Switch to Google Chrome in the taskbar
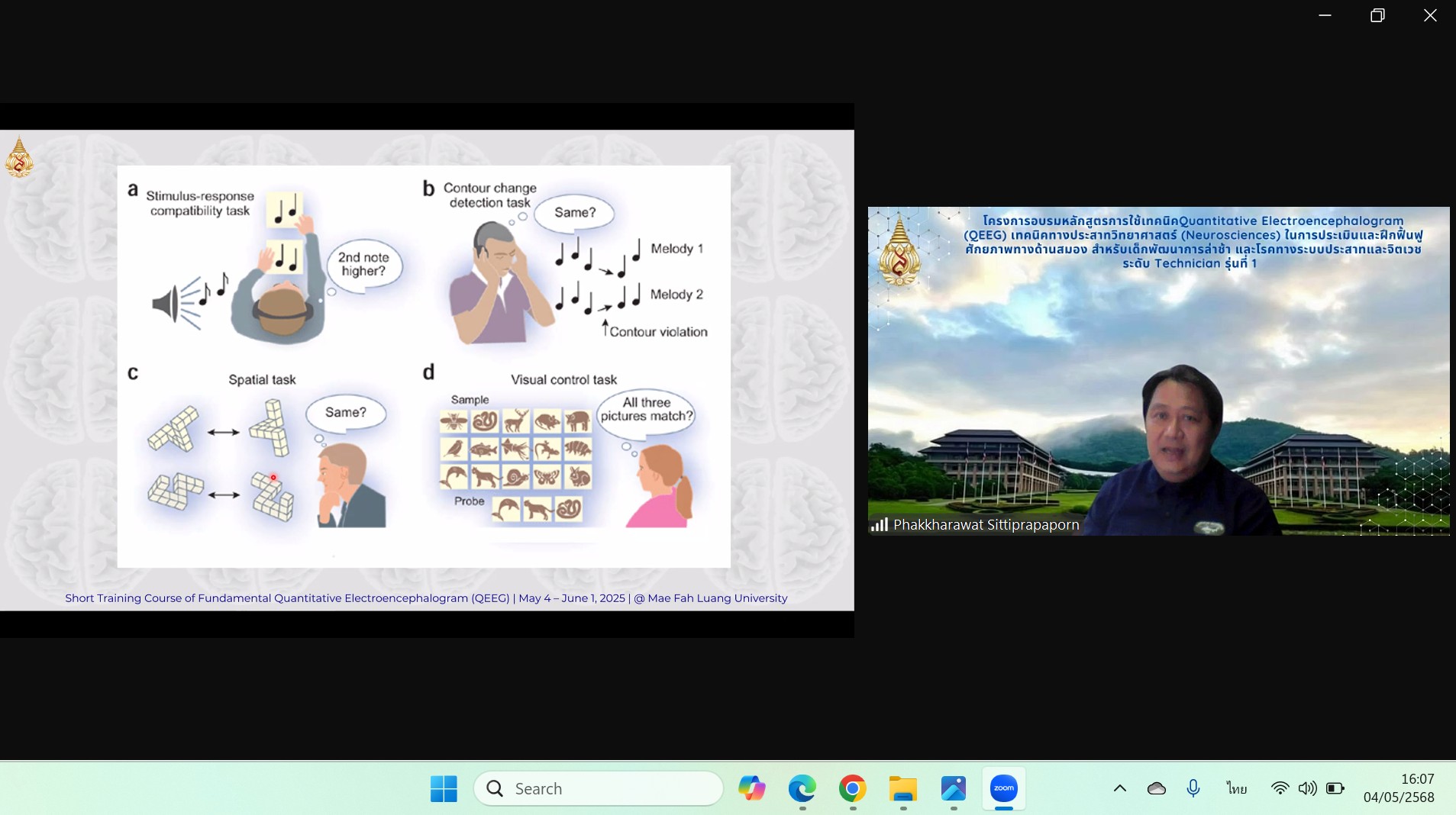Image resolution: width=1456 pixels, height=815 pixels. pyautogui.click(x=852, y=788)
